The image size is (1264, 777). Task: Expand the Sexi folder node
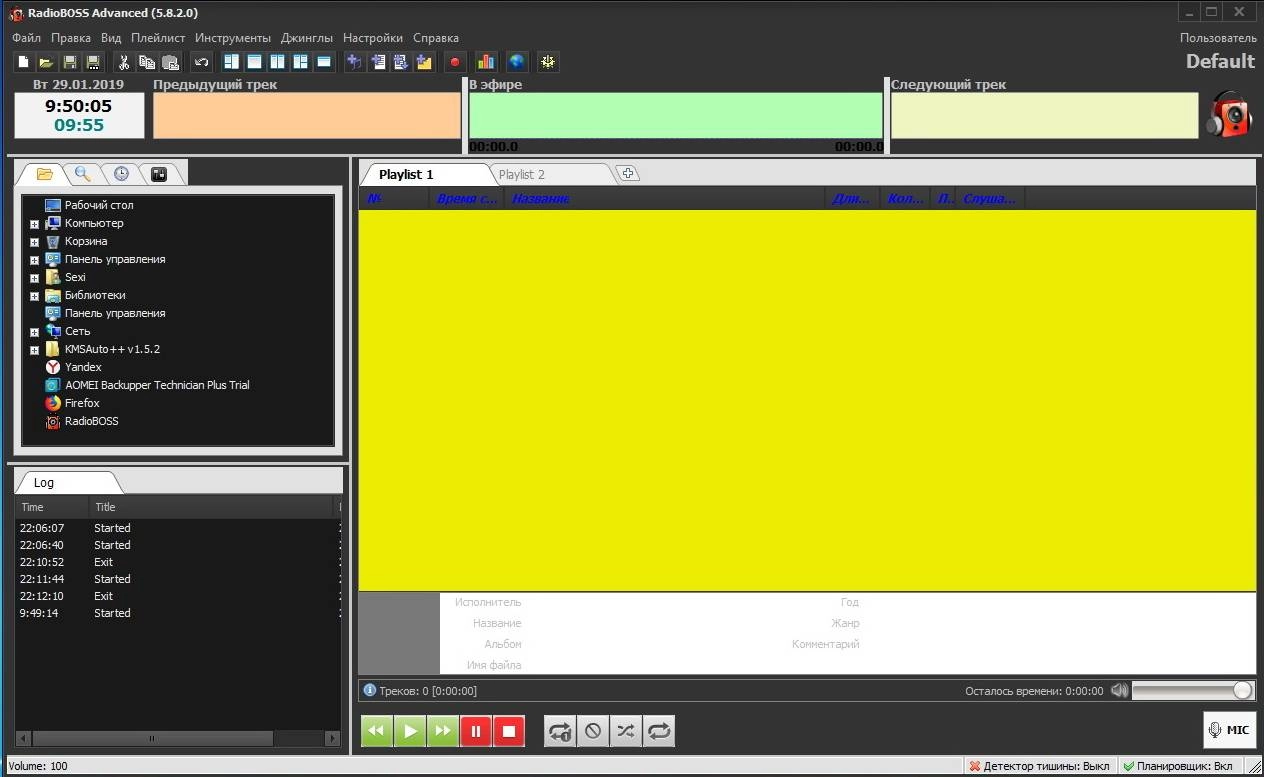tap(34, 278)
